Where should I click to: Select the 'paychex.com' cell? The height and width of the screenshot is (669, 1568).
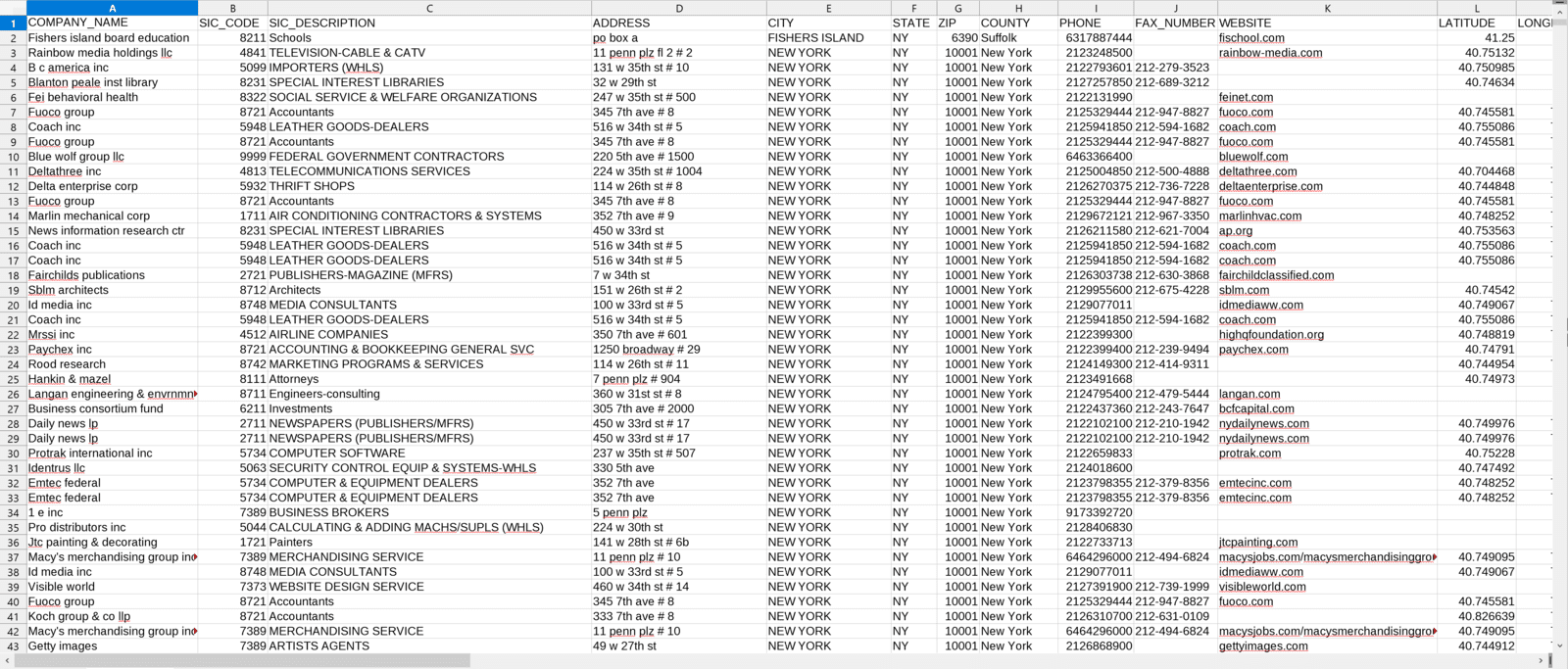tap(1328, 350)
